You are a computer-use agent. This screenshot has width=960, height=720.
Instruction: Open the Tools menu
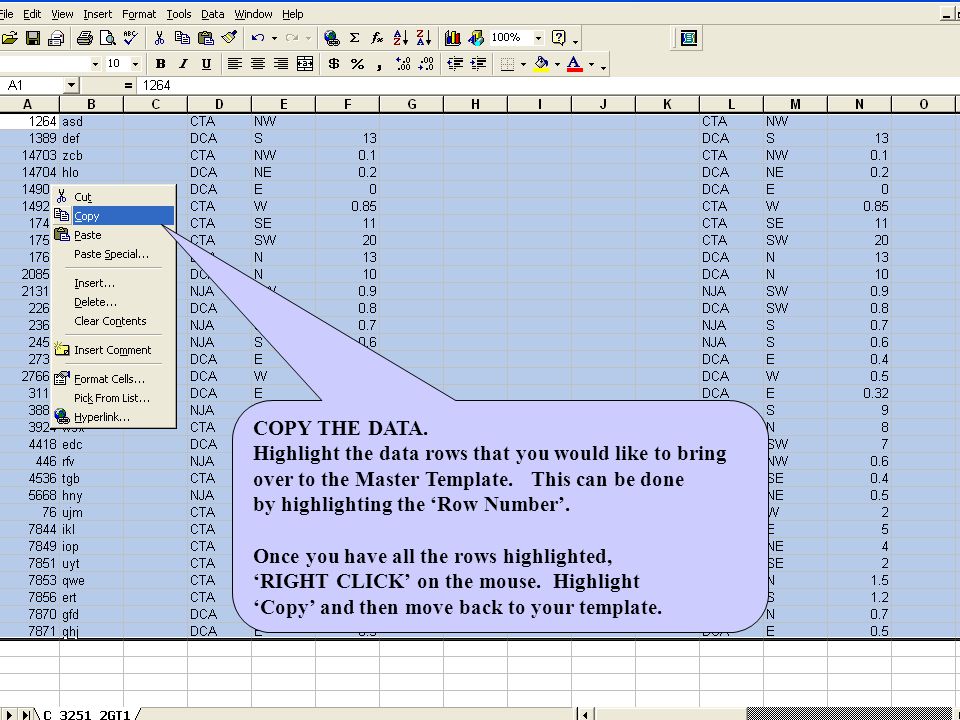[179, 13]
